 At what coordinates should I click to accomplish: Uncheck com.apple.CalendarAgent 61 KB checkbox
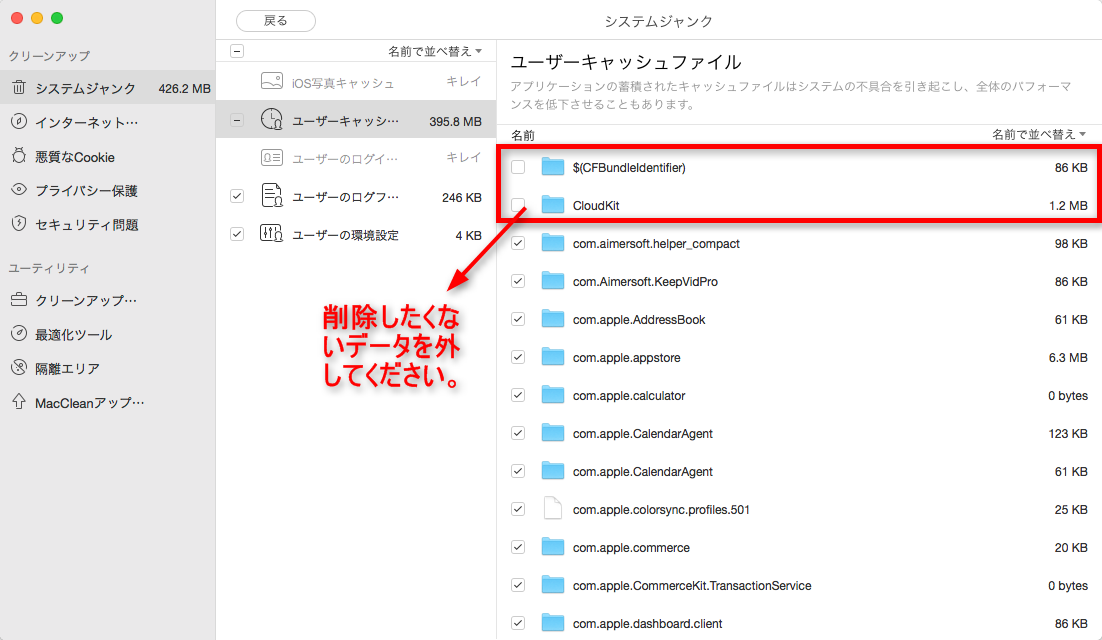(x=518, y=471)
